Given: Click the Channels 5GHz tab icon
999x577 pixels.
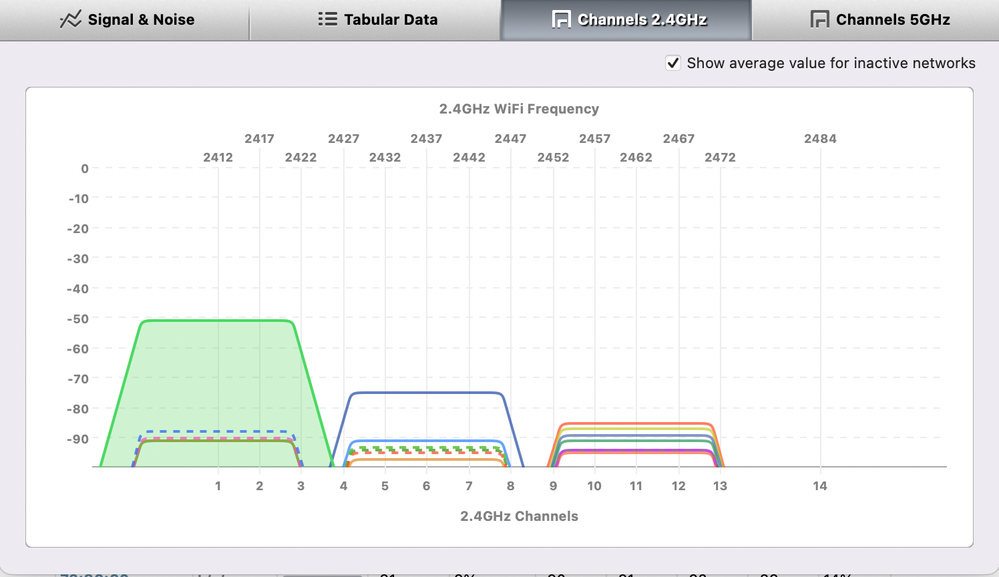Looking at the screenshot, I should point(819,19).
